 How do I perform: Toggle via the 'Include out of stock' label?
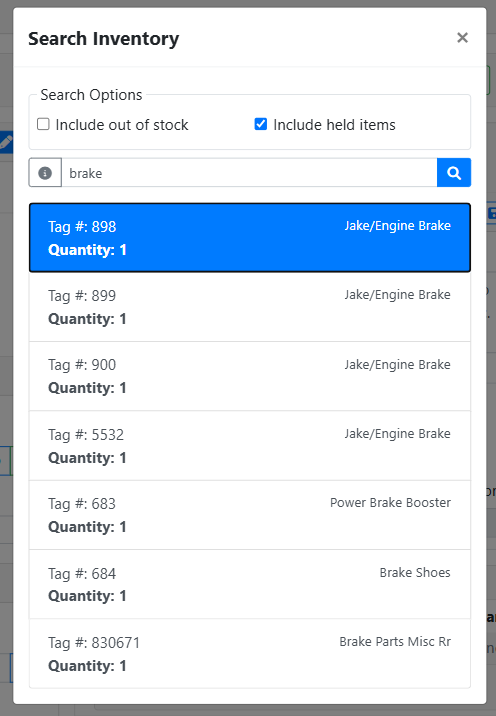click(x=121, y=125)
